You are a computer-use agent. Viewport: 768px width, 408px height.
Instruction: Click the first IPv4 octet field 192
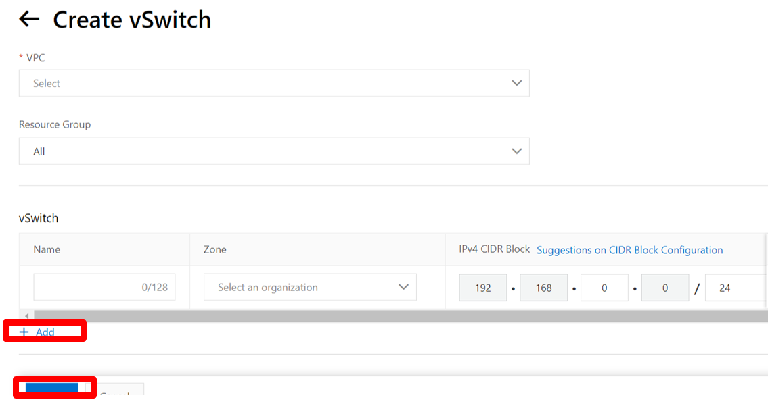484,288
